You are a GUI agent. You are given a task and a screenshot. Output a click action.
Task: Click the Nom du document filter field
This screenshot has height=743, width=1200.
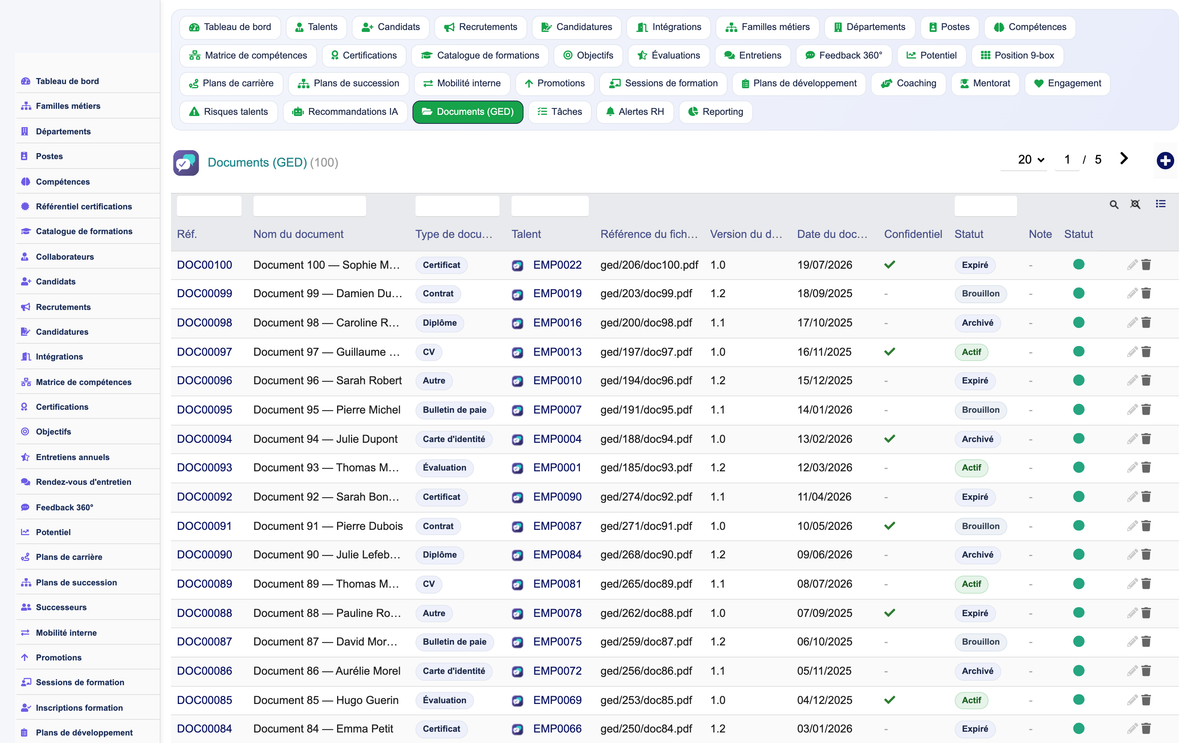pos(309,206)
